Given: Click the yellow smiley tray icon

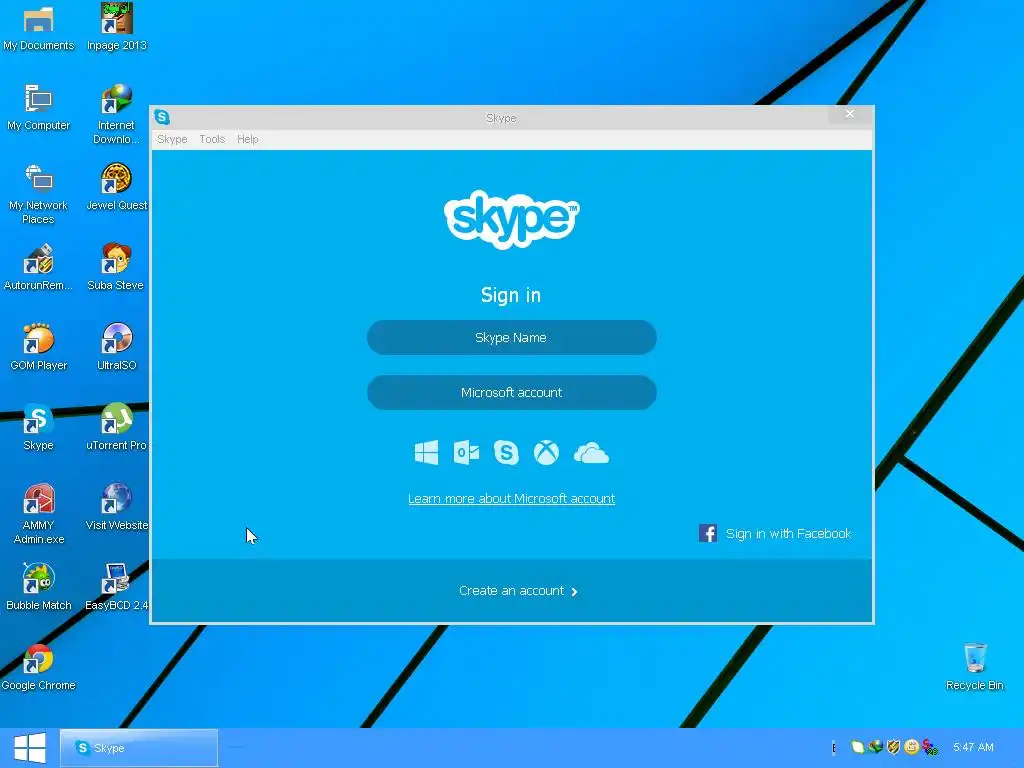Looking at the screenshot, I should coord(912,746).
